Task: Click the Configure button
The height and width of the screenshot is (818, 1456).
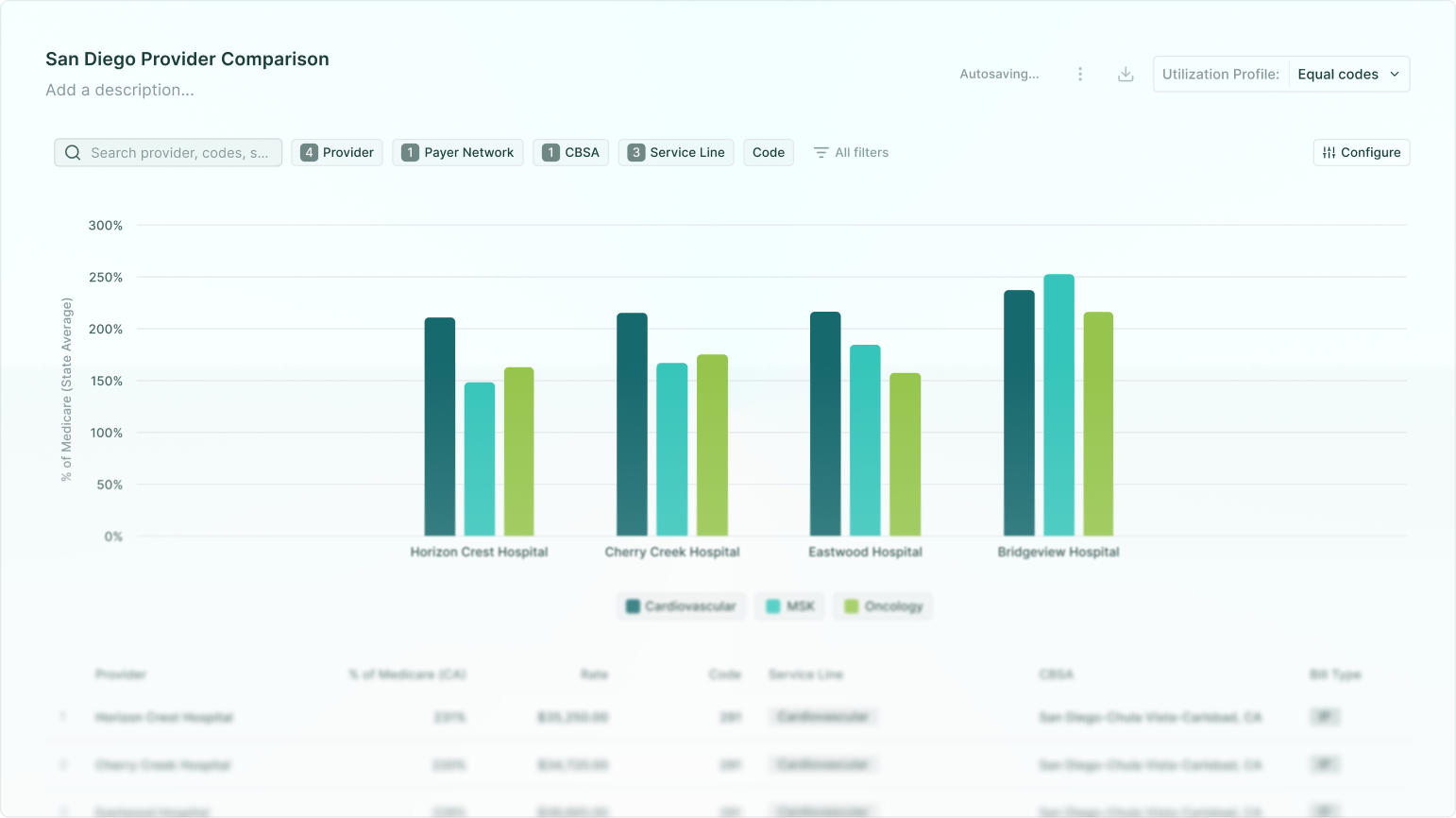Action: [1362, 152]
